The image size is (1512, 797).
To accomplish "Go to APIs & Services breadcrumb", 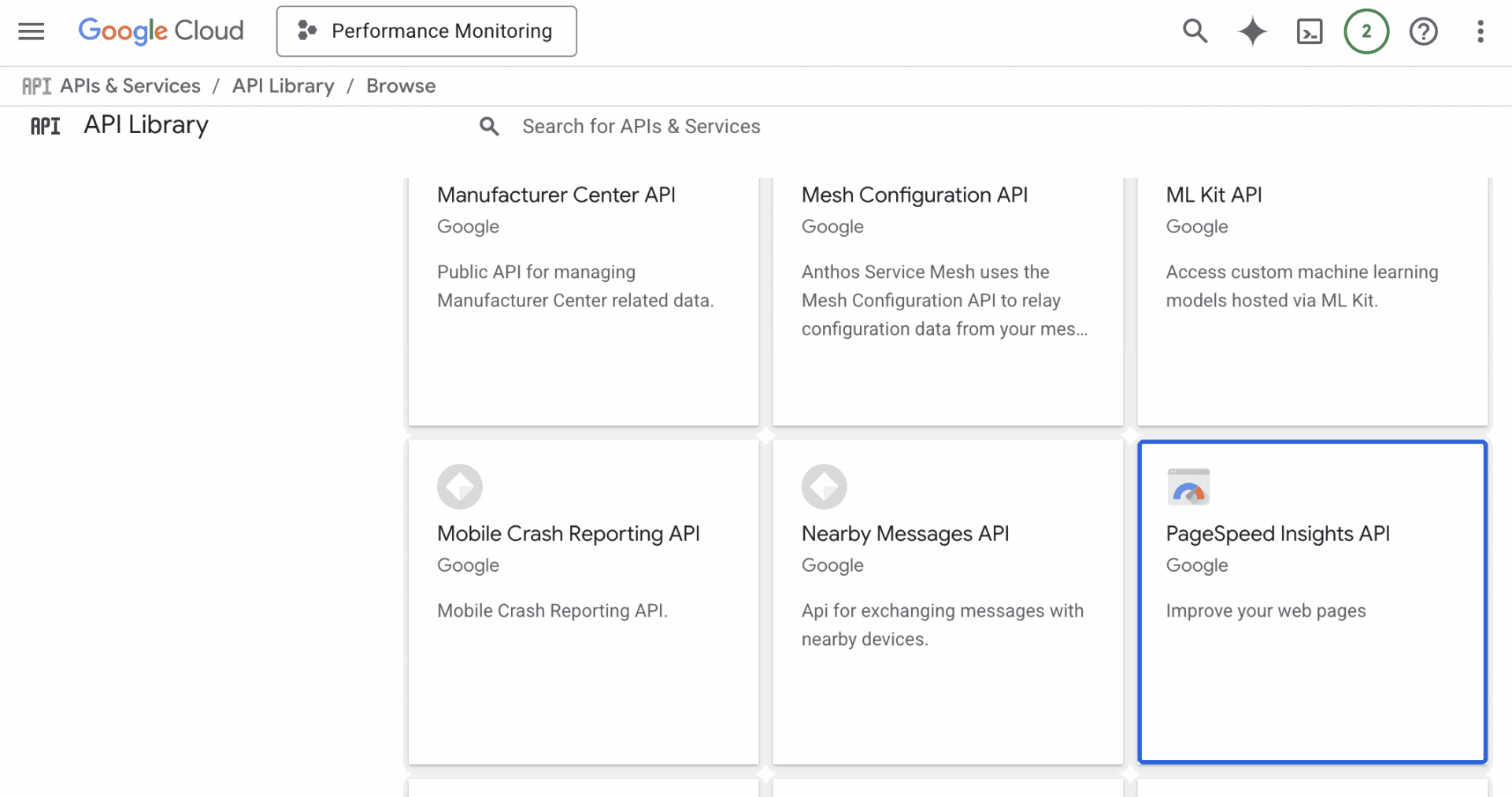I will click(131, 86).
